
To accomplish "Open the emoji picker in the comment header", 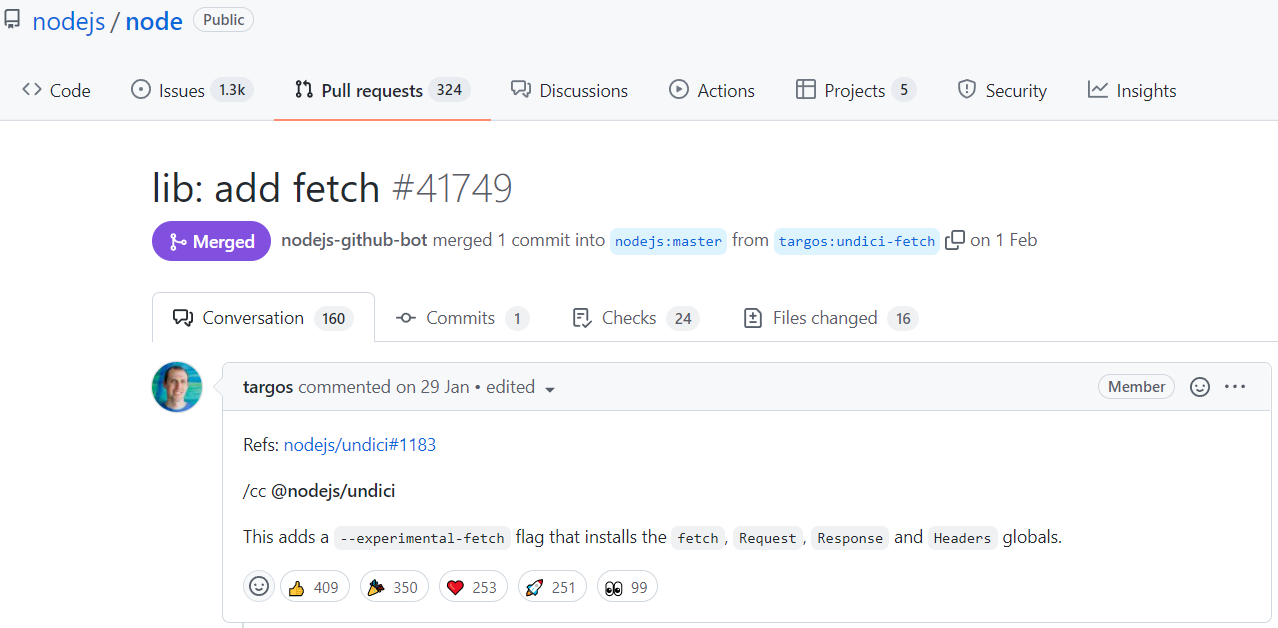I will click(x=1200, y=386).
